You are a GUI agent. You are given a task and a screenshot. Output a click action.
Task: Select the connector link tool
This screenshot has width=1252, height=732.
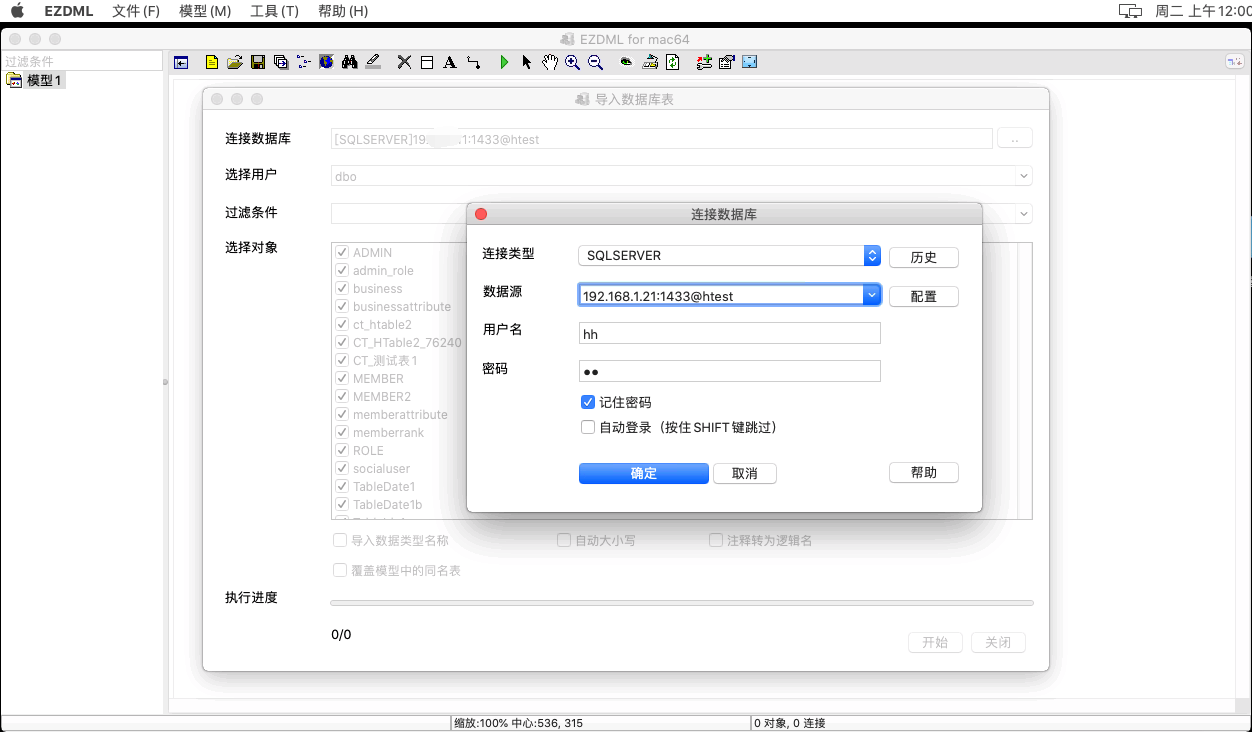[x=474, y=62]
